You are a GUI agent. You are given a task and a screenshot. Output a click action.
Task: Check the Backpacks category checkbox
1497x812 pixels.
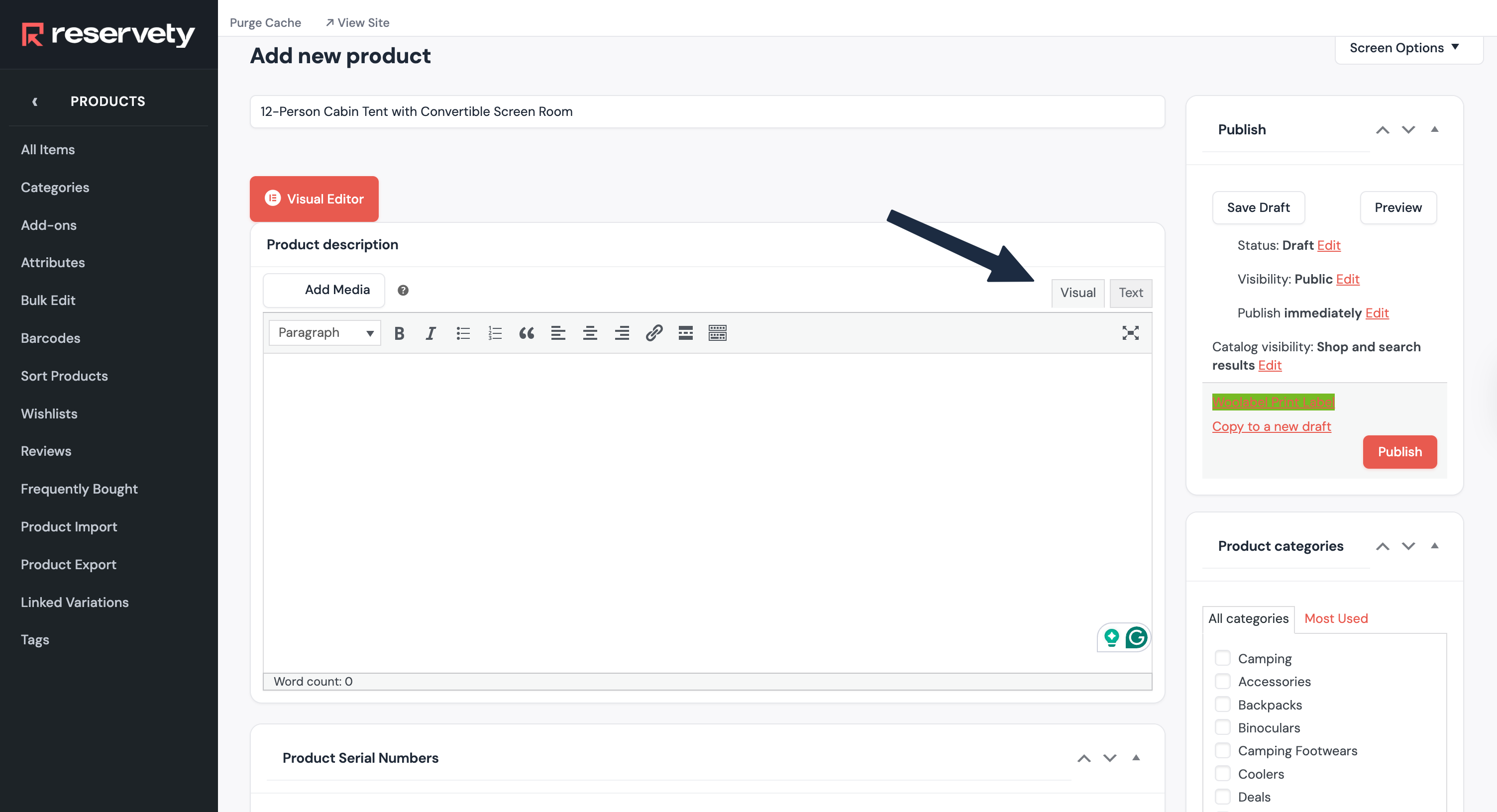coord(1222,705)
